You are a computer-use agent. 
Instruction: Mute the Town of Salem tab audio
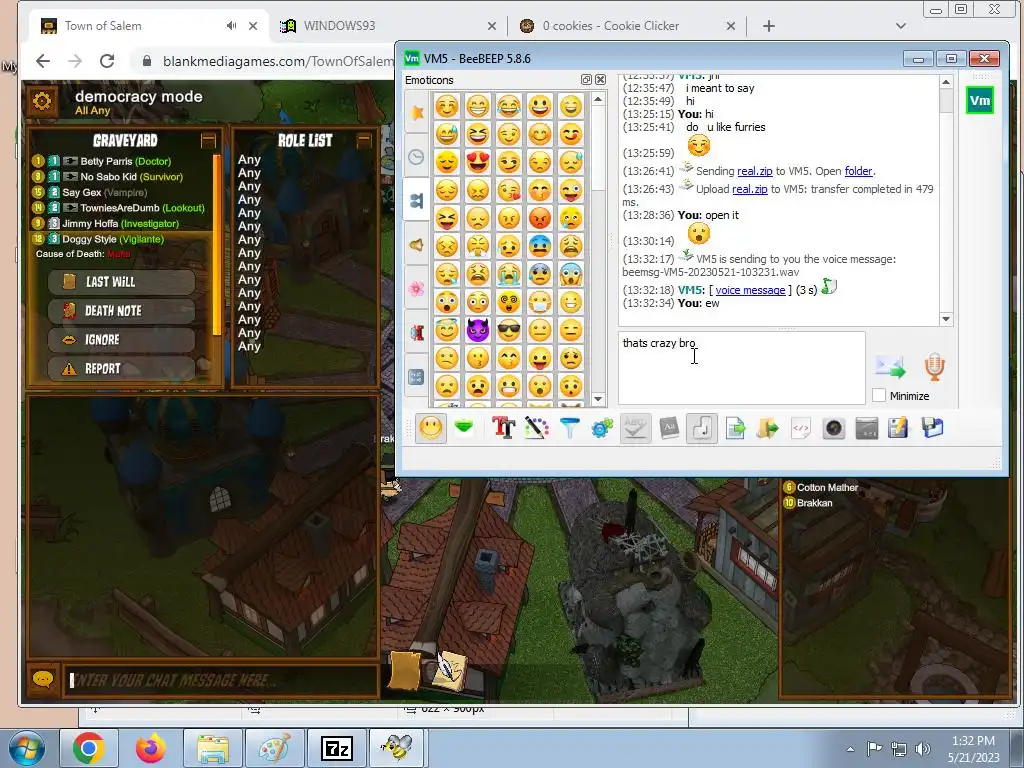(x=231, y=25)
